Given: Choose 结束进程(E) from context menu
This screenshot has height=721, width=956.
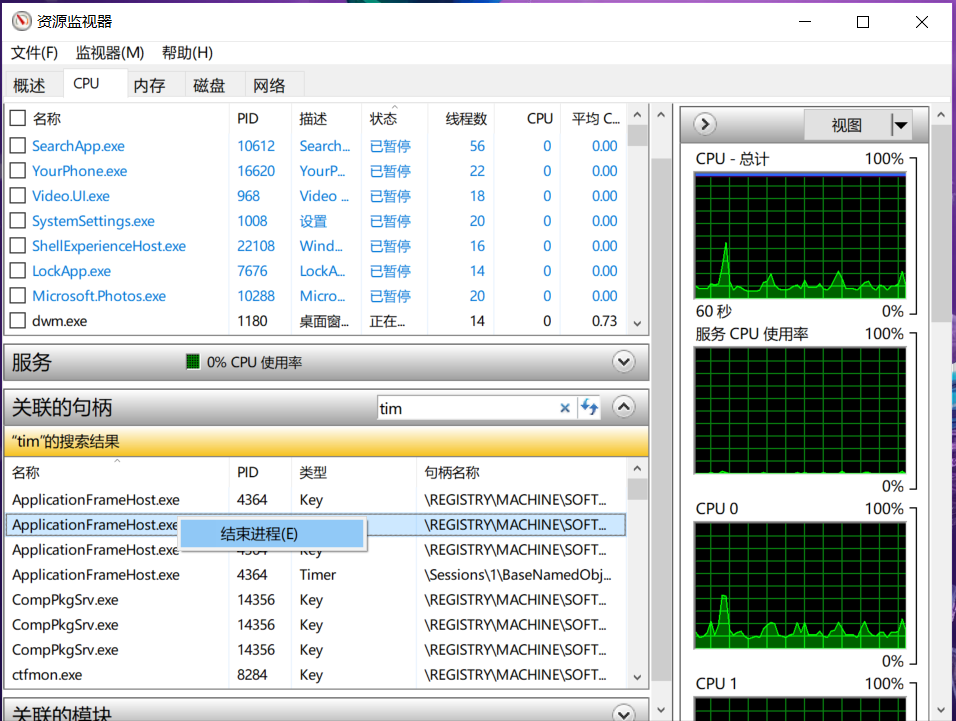Looking at the screenshot, I should (x=273, y=535).
